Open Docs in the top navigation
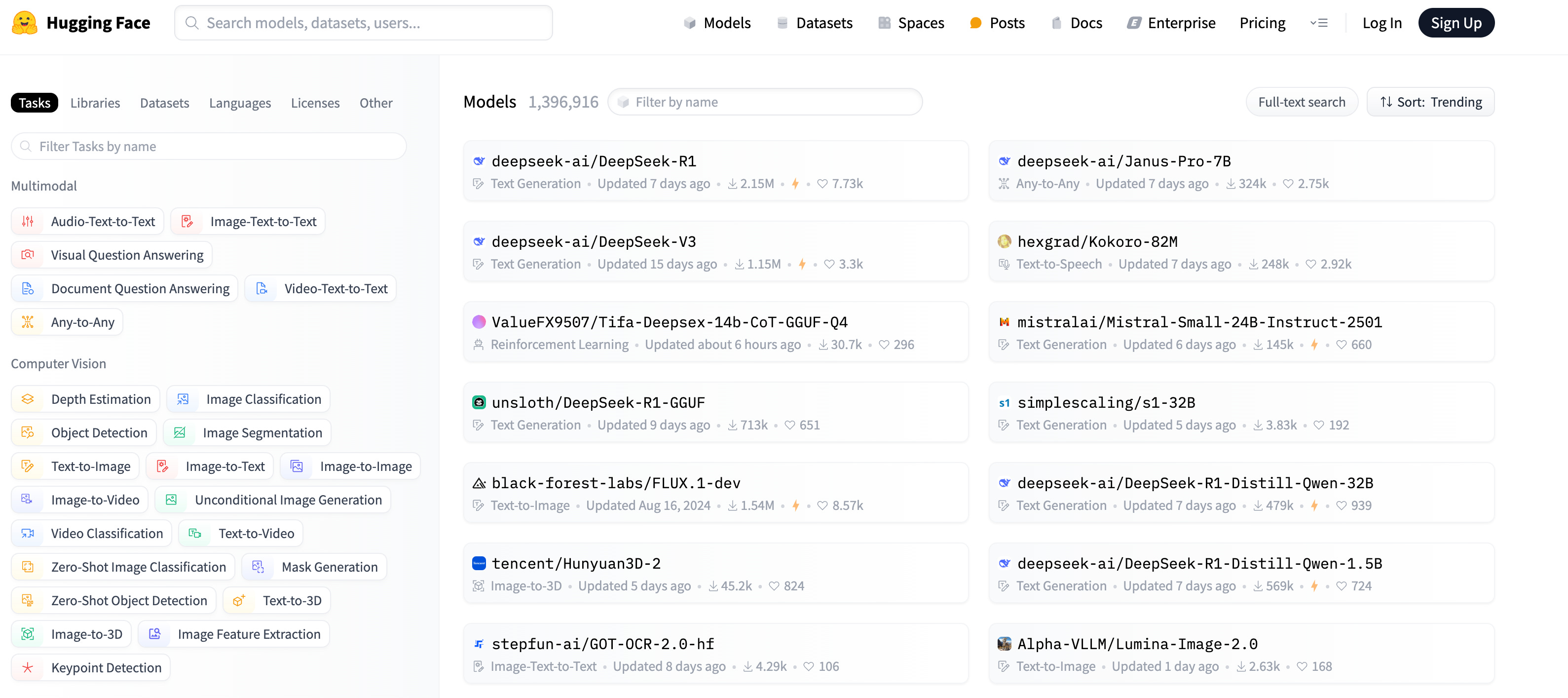Viewport: 1568px width, 698px height. pyautogui.click(x=1077, y=23)
